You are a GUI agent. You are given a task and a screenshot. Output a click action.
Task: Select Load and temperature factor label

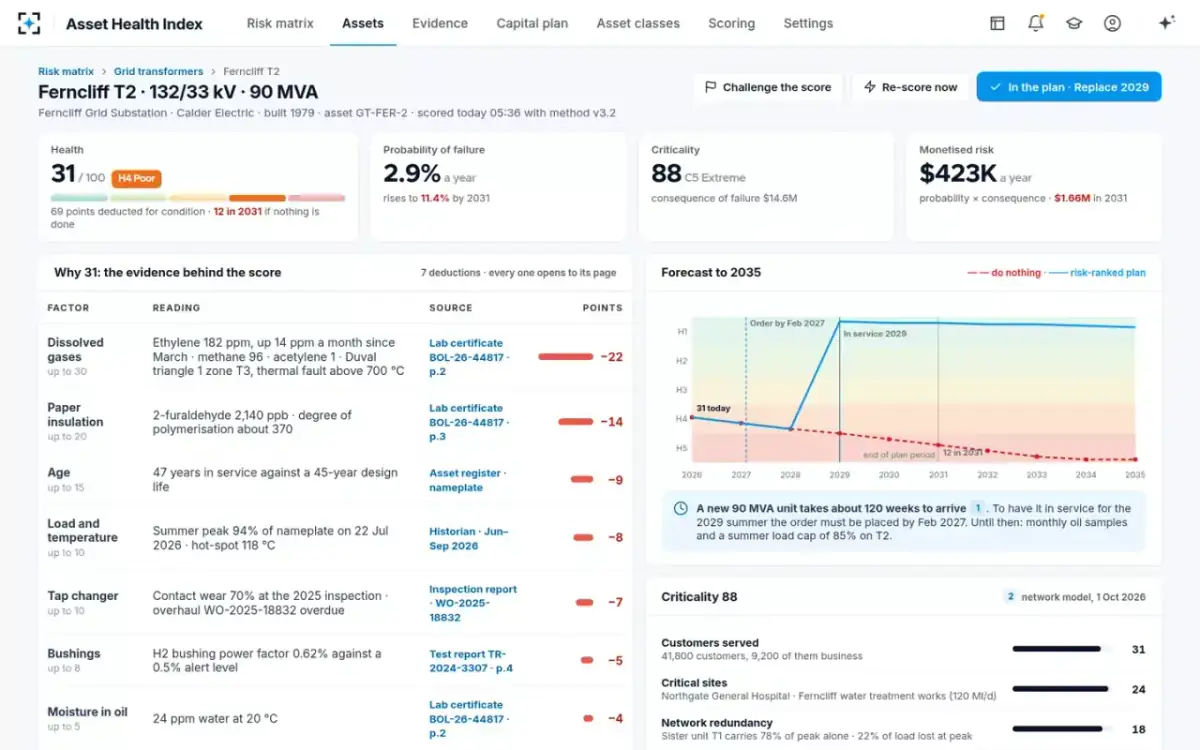click(x=82, y=530)
